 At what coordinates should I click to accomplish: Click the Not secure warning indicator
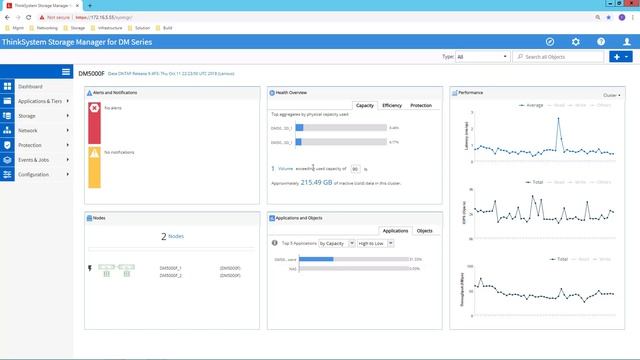click(x=55, y=18)
